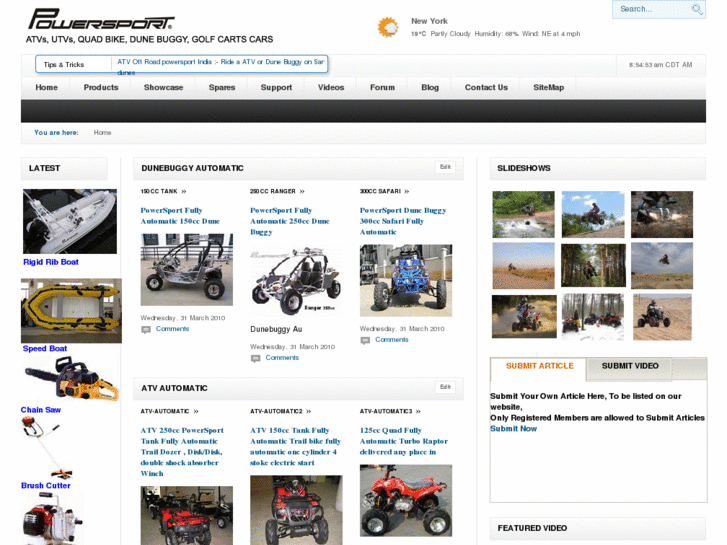Viewport: 727px width, 545px height.
Task: Click comment bubble under 300cc Safari article
Action: coord(365,340)
